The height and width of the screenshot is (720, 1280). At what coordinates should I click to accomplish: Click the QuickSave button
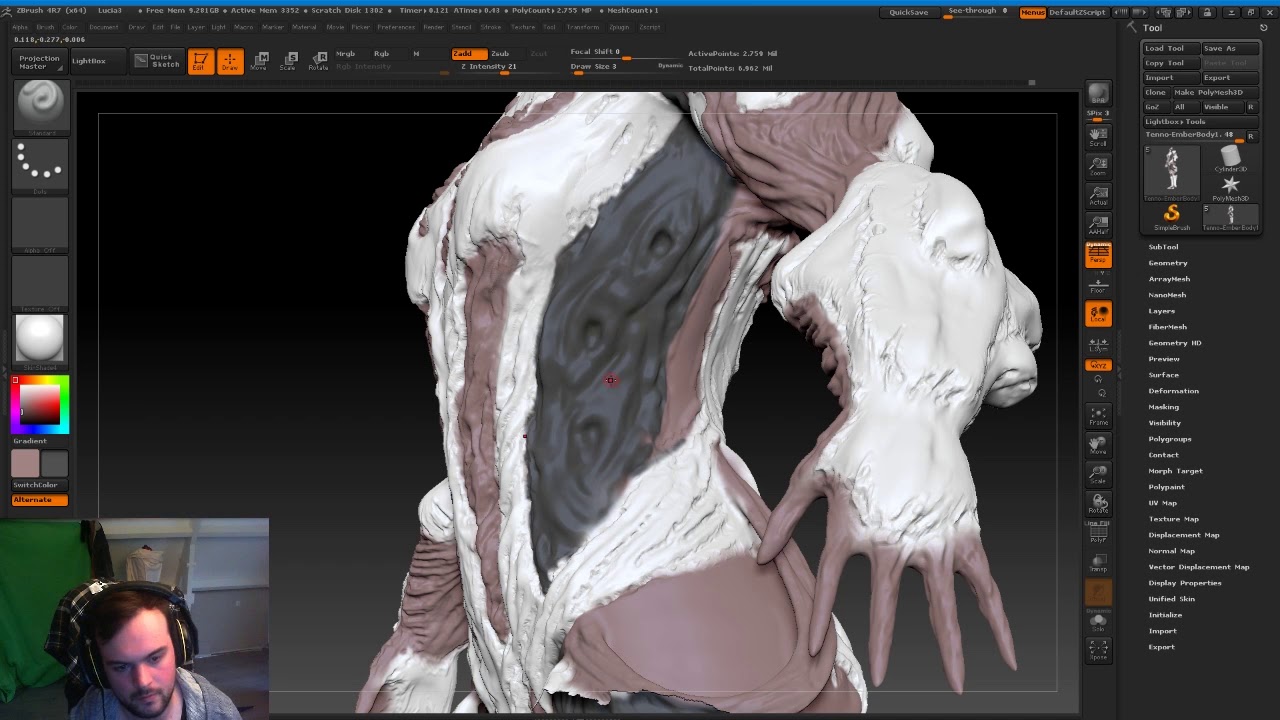tap(909, 12)
